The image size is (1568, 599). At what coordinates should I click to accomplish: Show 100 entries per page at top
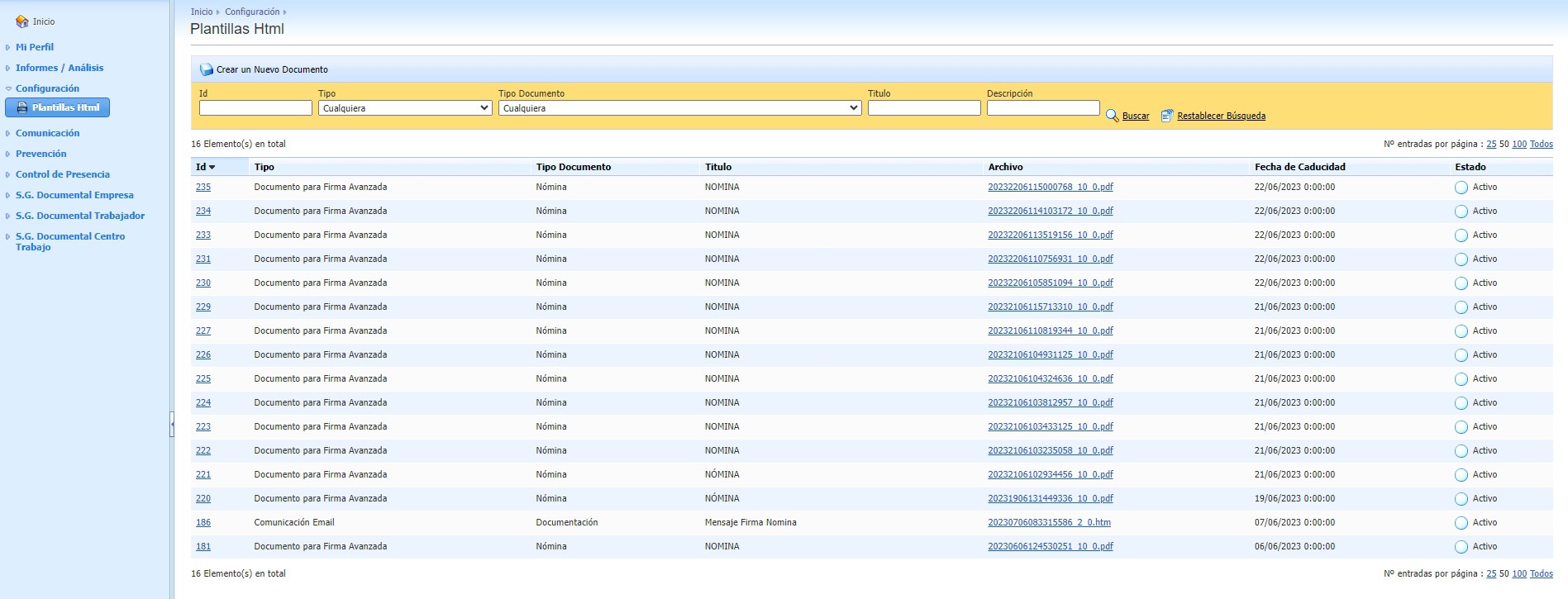coord(1518,144)
